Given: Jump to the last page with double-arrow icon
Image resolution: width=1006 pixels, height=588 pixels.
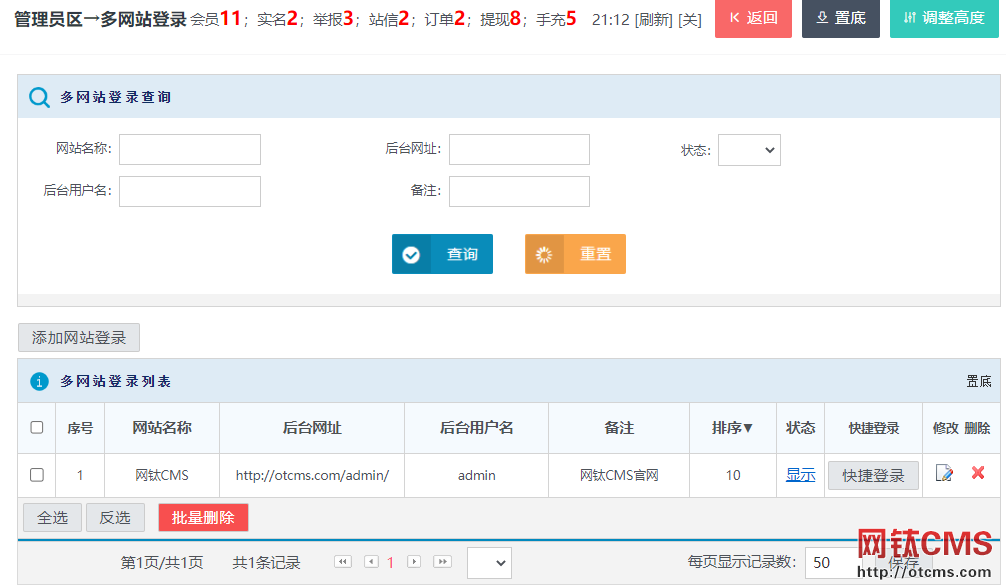Looking at the screenshot, I should 442,563.
